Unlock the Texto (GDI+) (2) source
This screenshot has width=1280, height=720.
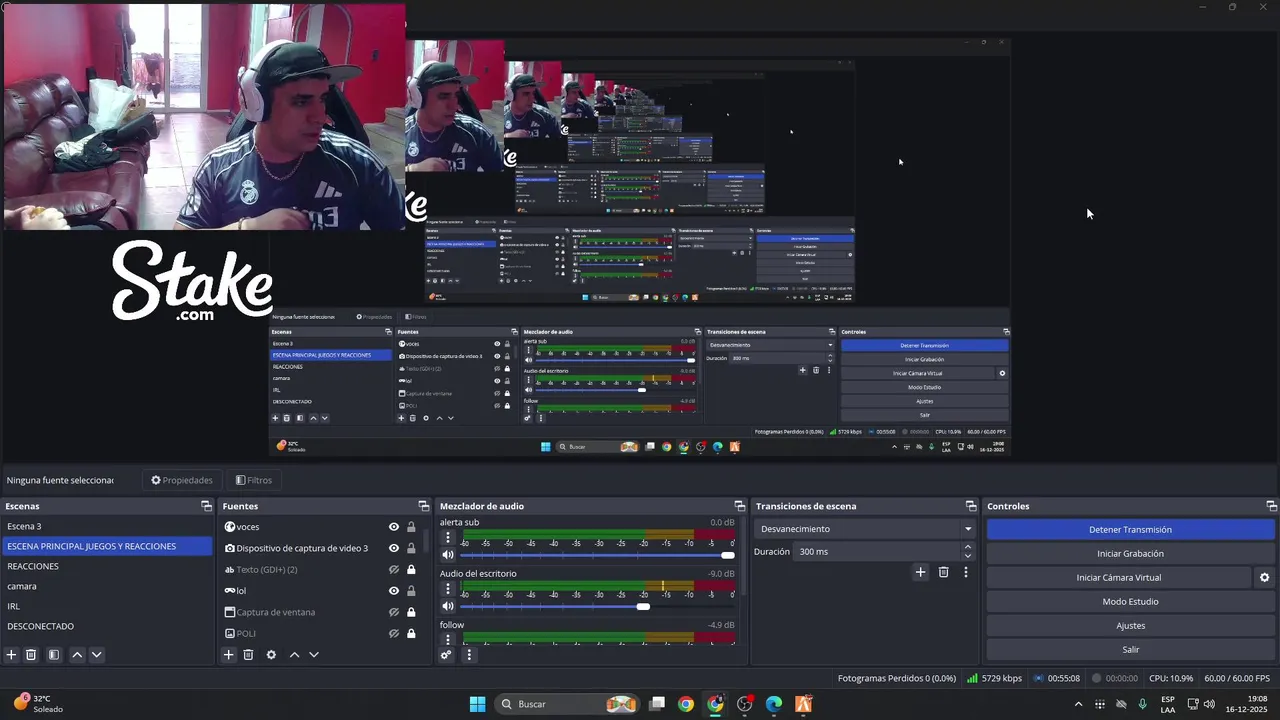411,570
